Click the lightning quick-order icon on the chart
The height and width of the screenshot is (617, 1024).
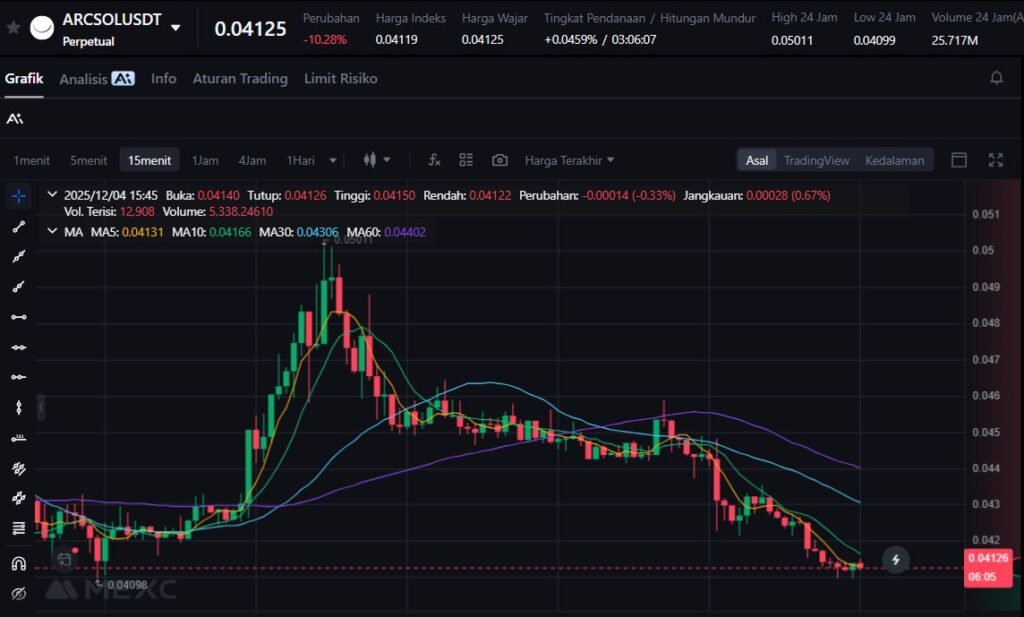895,560
